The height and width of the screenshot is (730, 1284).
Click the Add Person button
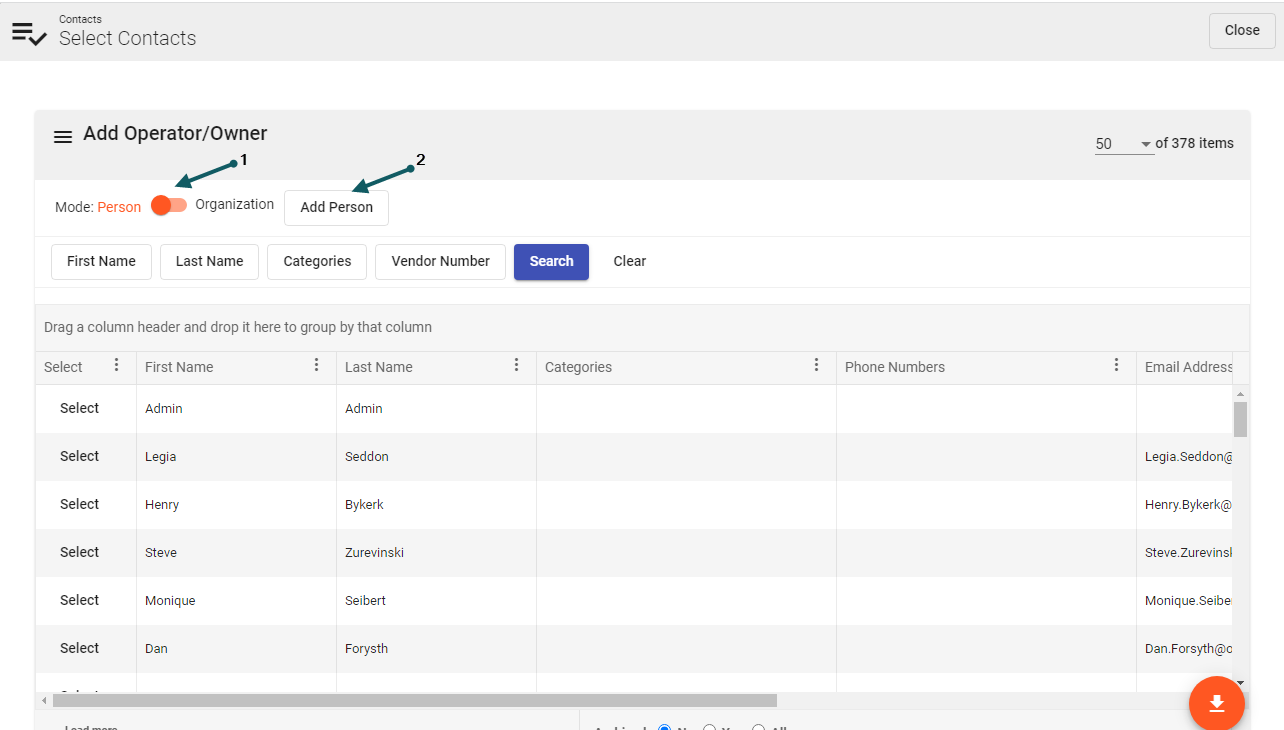[336, 208]
